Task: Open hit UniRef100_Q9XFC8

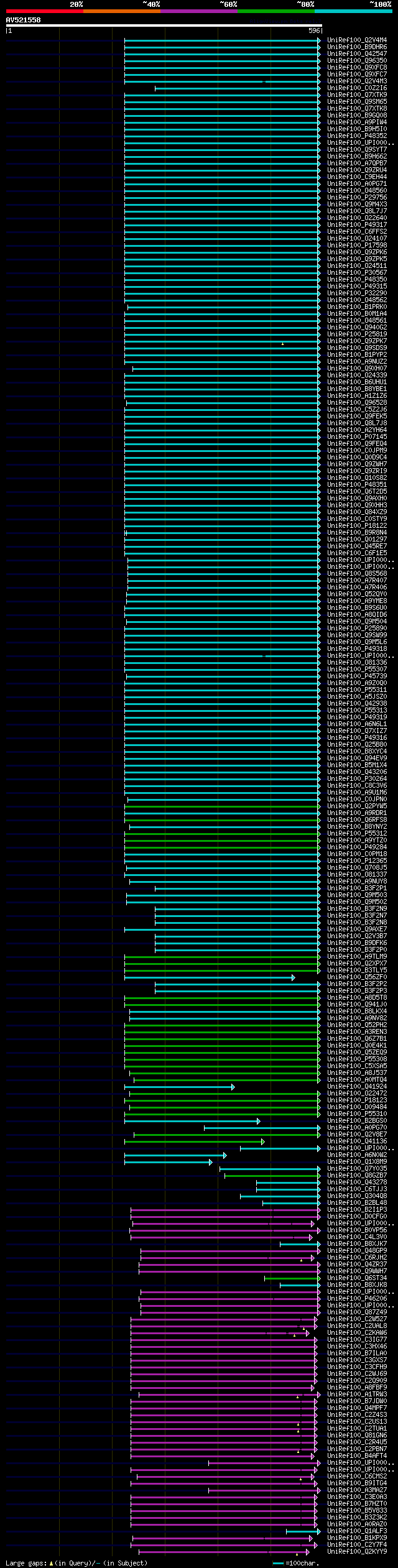Action: pyautogui.click(x=357, y=68)
